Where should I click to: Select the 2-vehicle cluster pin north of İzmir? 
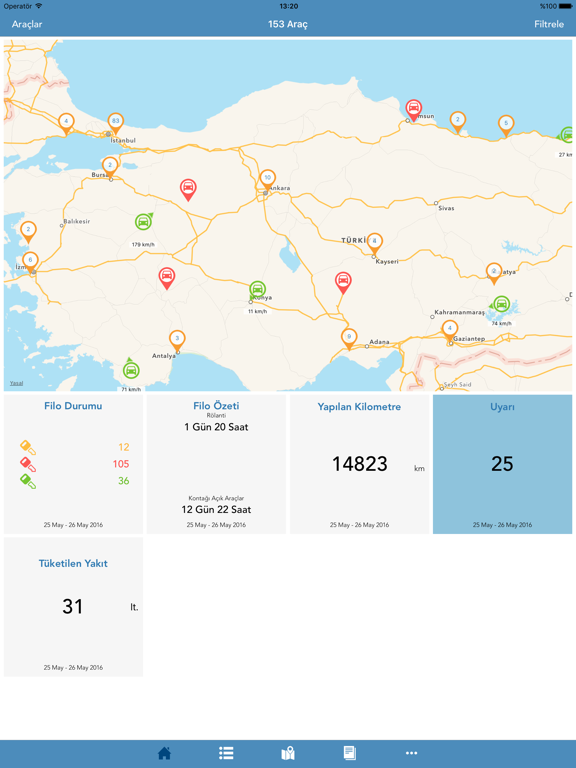click(28, 232)
